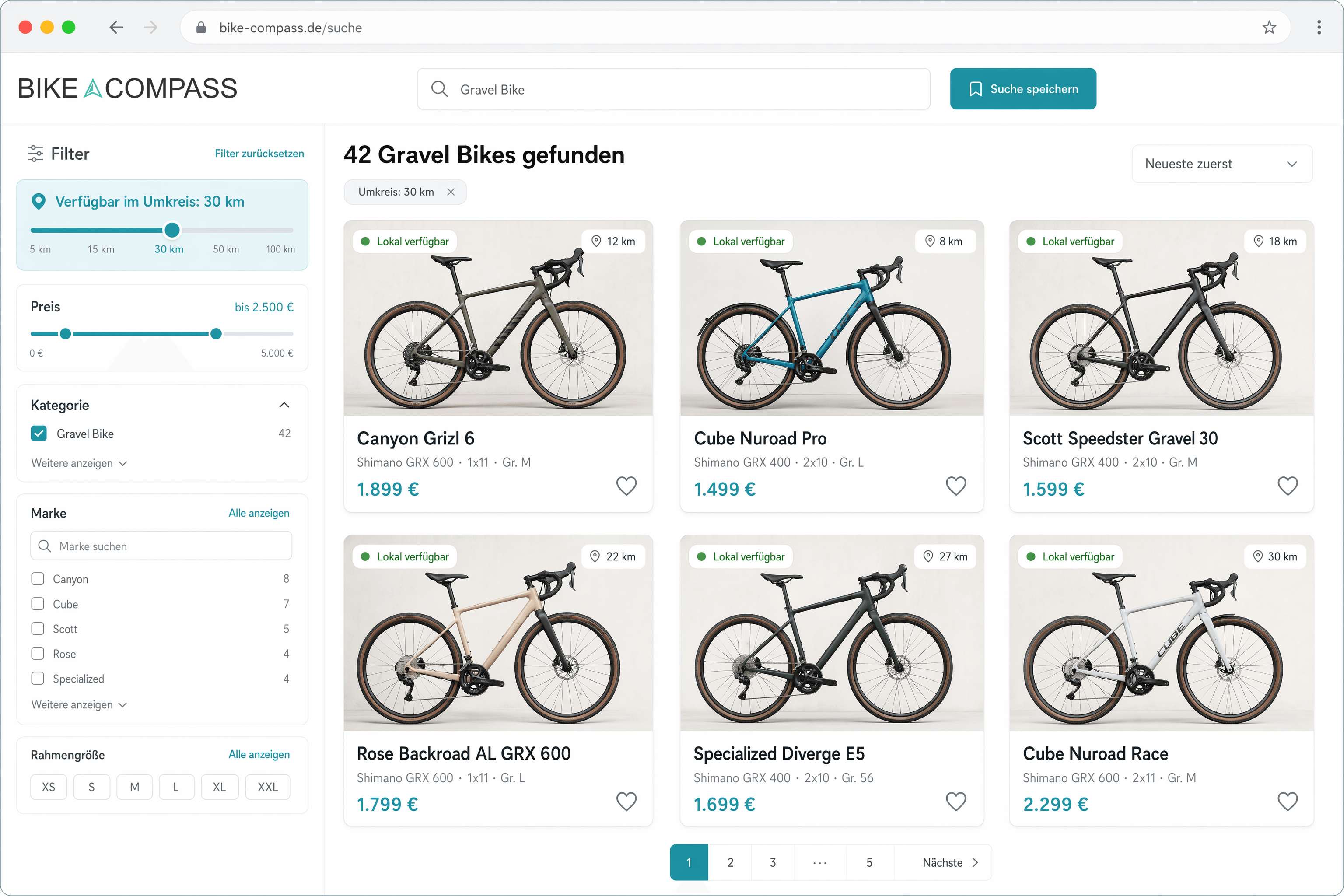Select the 100 km radius label

280,250
